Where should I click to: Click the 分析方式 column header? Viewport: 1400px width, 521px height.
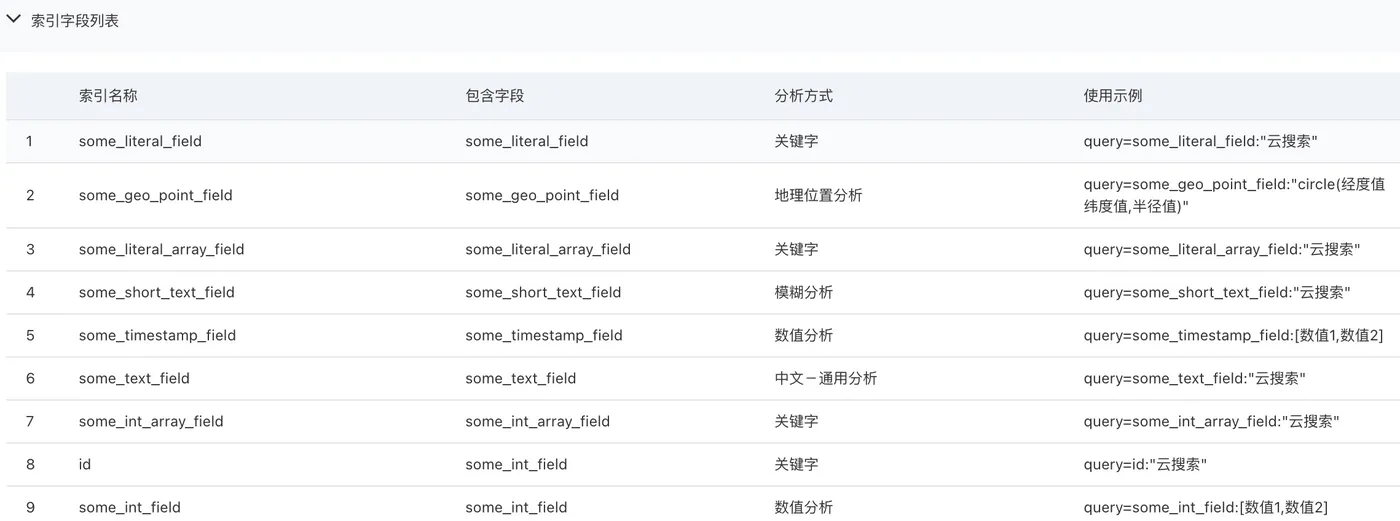click(x=803, y=96)
